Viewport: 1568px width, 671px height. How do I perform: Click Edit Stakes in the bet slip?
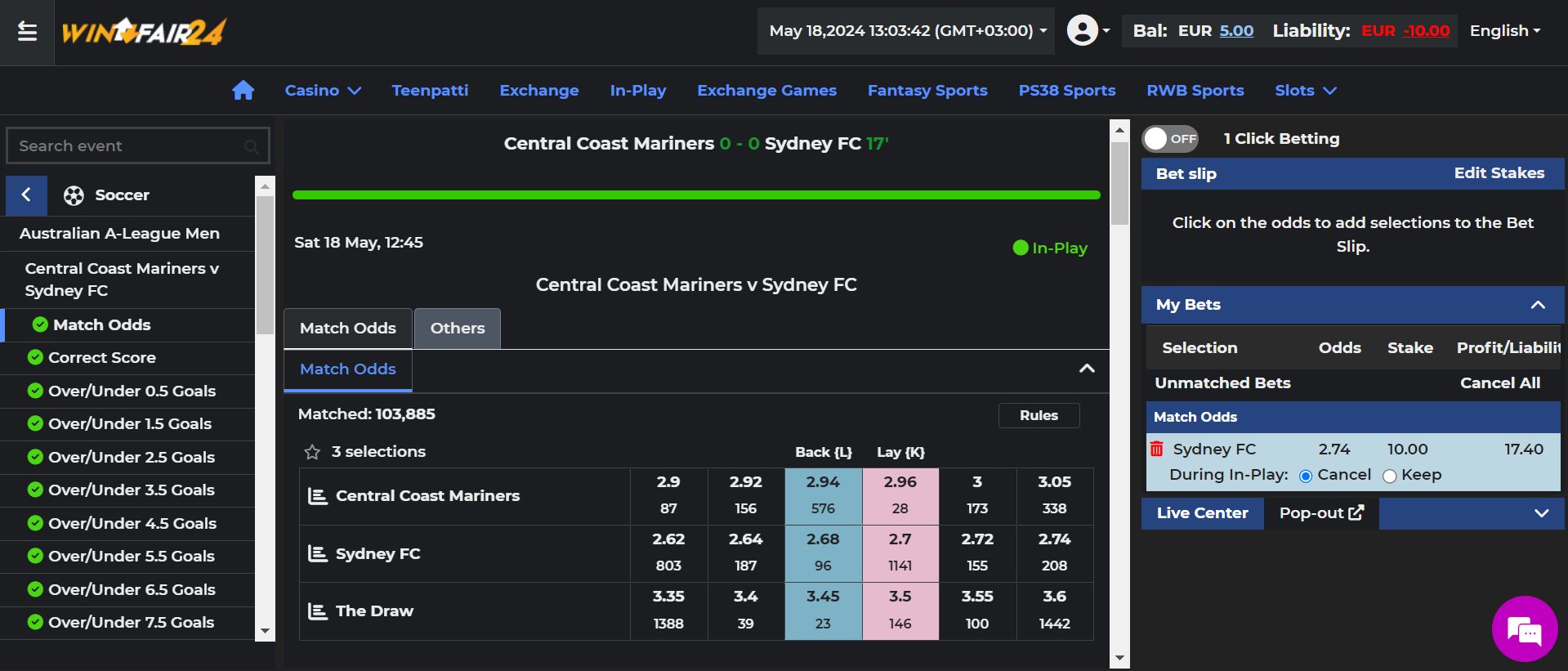(x=1499, y=173)
